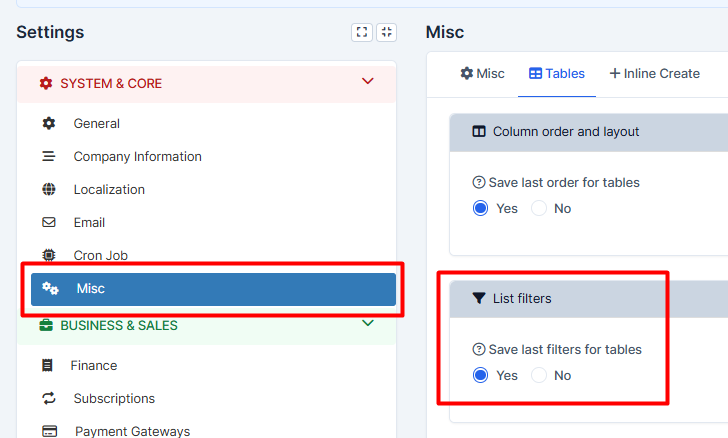Image resolution: width=728 pixels, height=438 pixels.
Task: Click the List filters panel header
Action: click(x=589, y=299)
